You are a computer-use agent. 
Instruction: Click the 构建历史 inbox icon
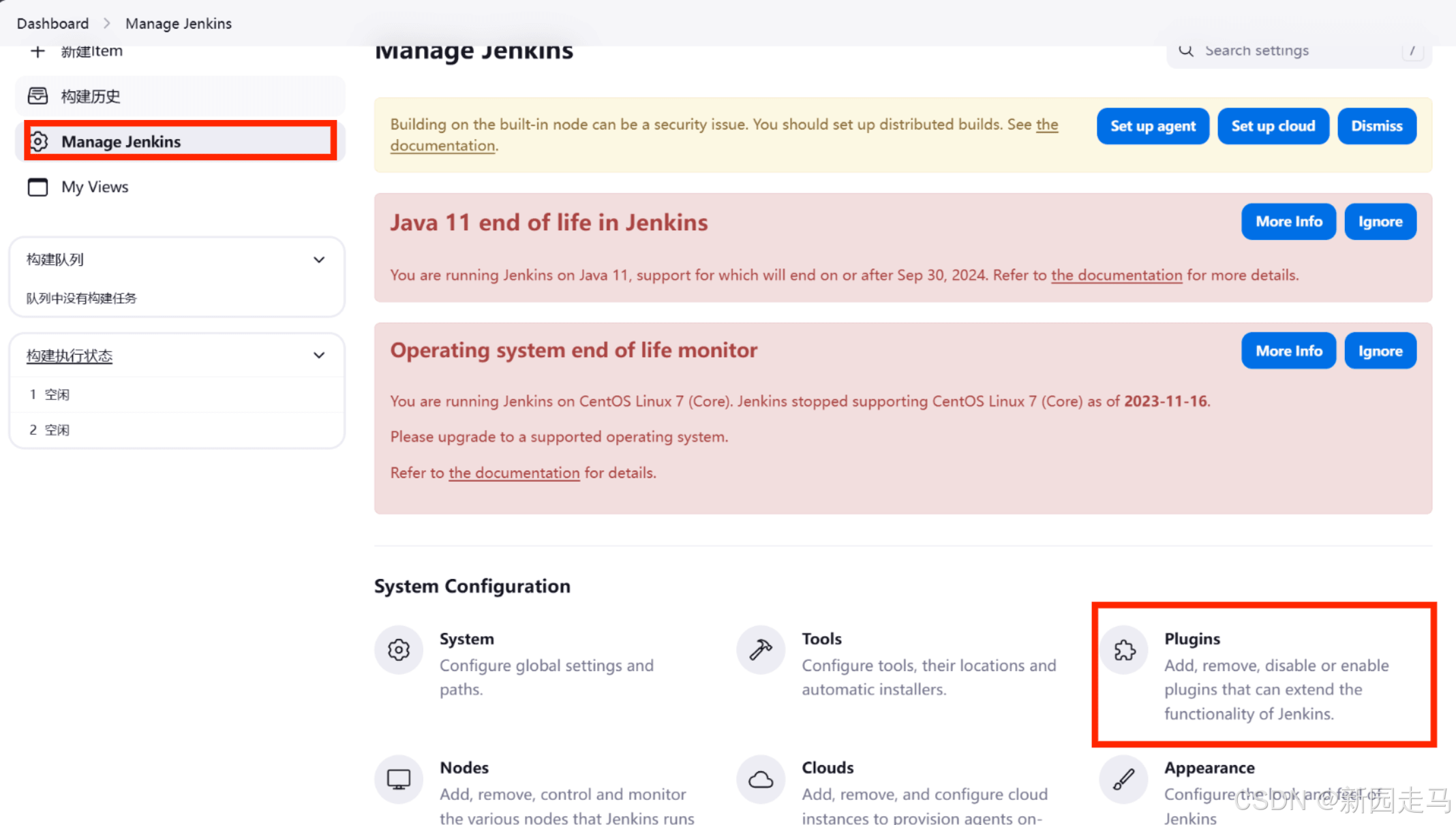click(37, 96)
